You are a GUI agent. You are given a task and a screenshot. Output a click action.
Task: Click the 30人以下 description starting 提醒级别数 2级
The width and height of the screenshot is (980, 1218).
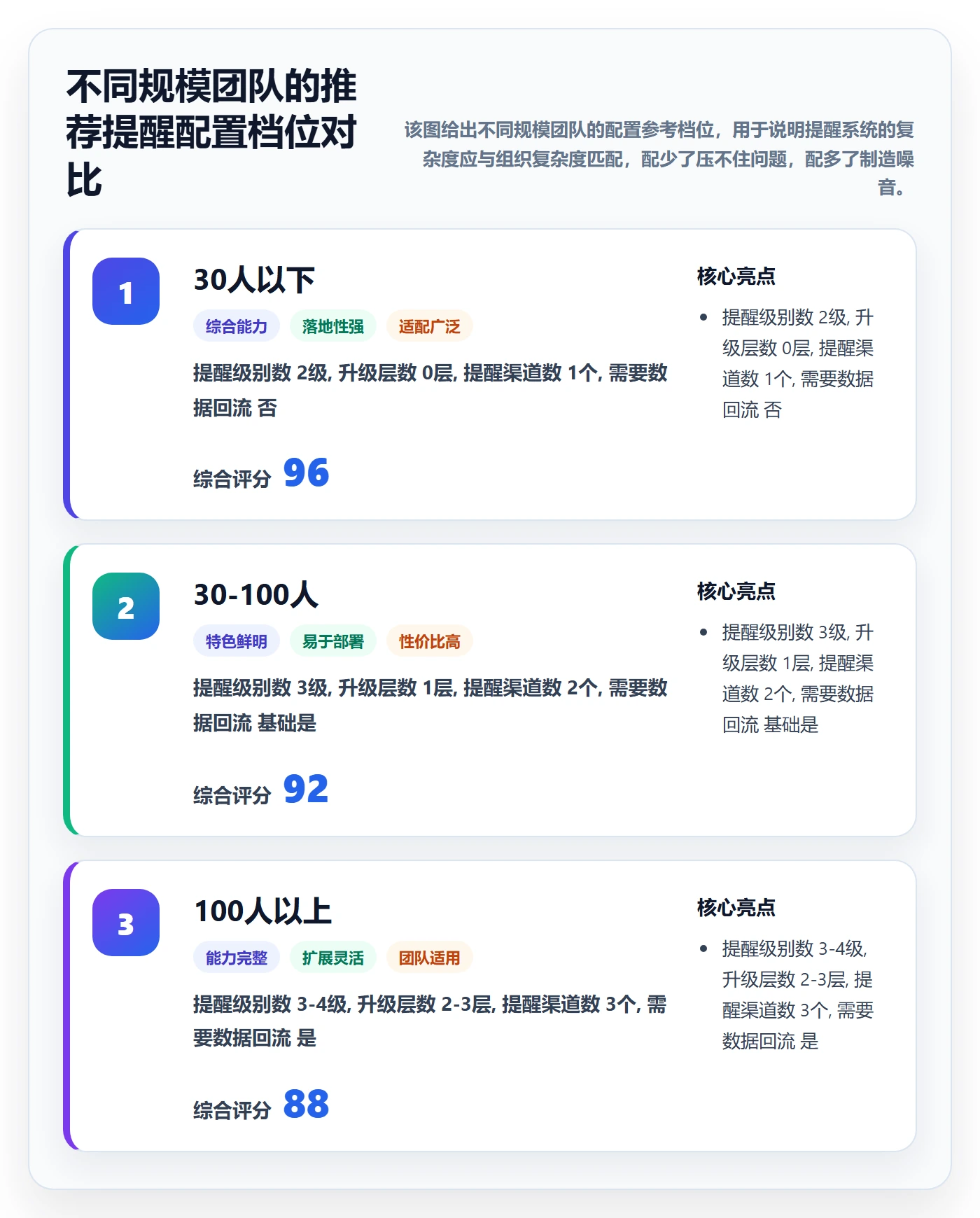430,390
